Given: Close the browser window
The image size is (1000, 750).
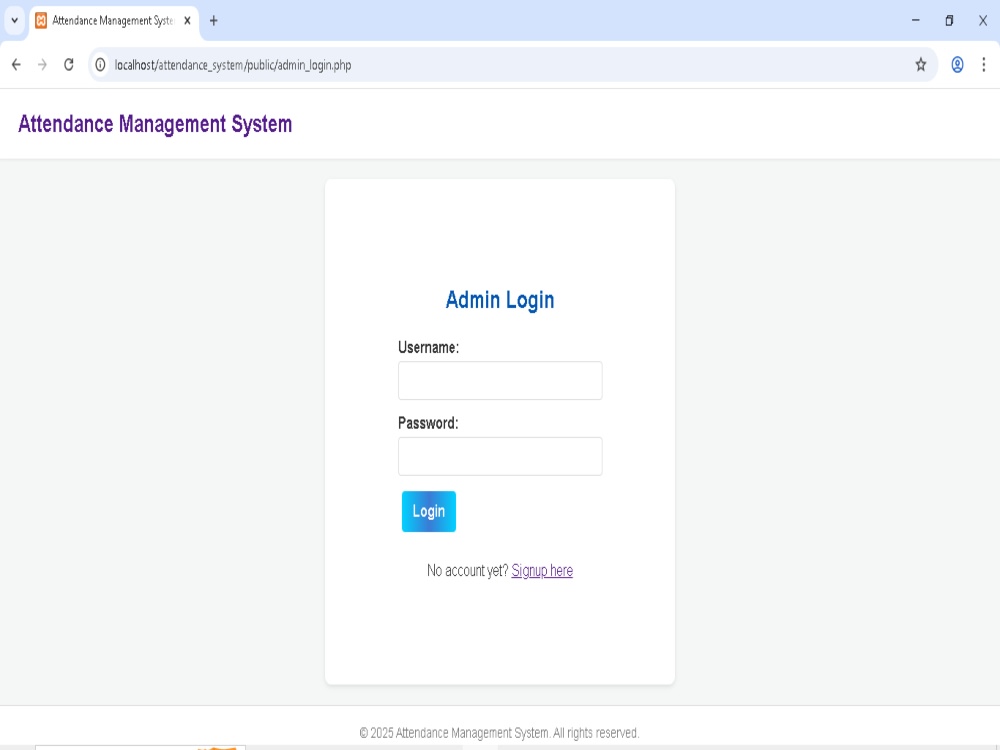Looking at the screenshot, I should tap(983, 20).
